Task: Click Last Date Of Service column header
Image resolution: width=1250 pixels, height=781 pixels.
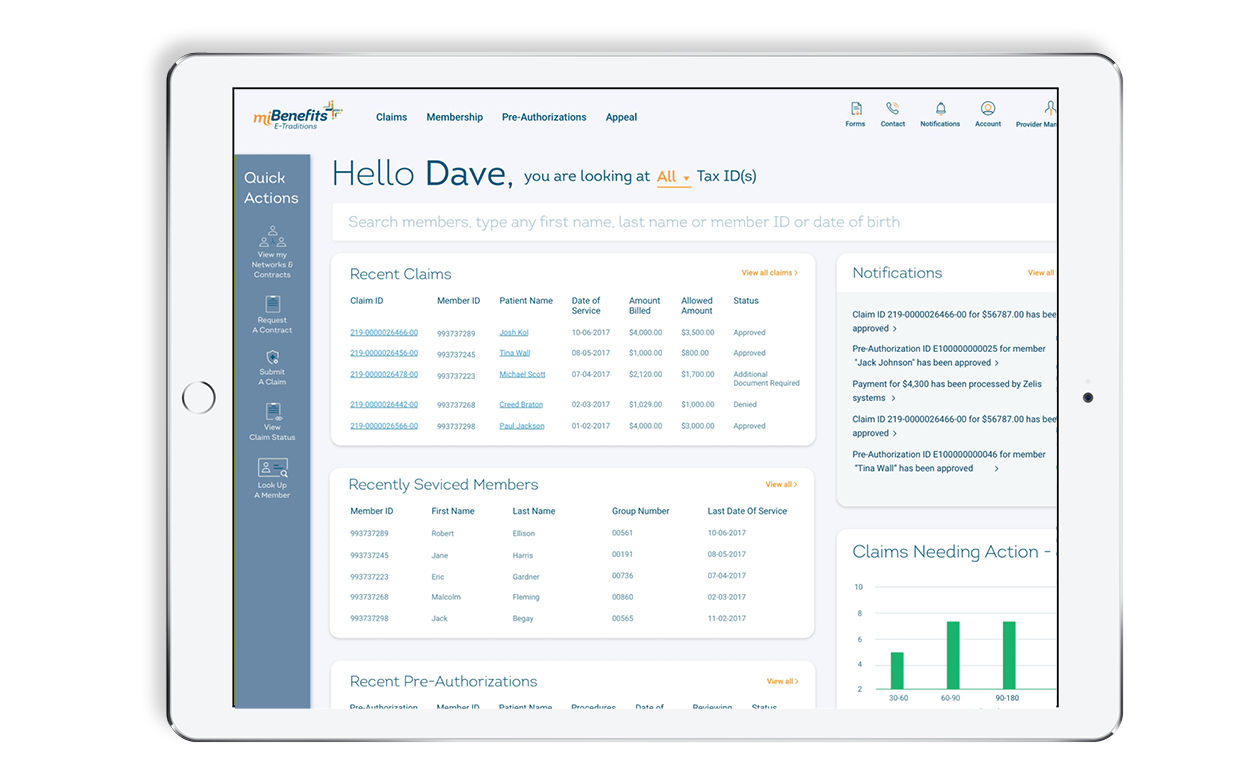Action: [x=747, y=511]
